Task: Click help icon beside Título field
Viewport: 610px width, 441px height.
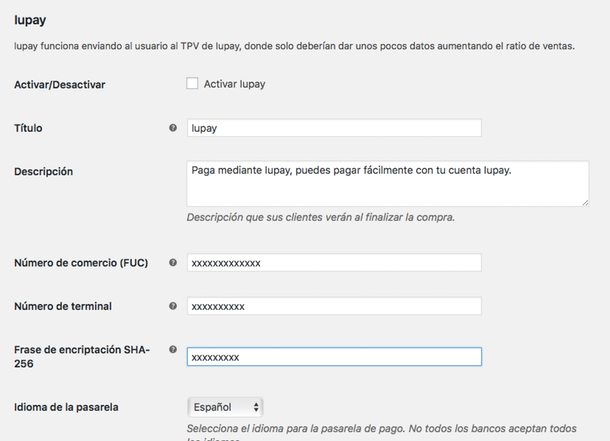Action: click(173, 128)
